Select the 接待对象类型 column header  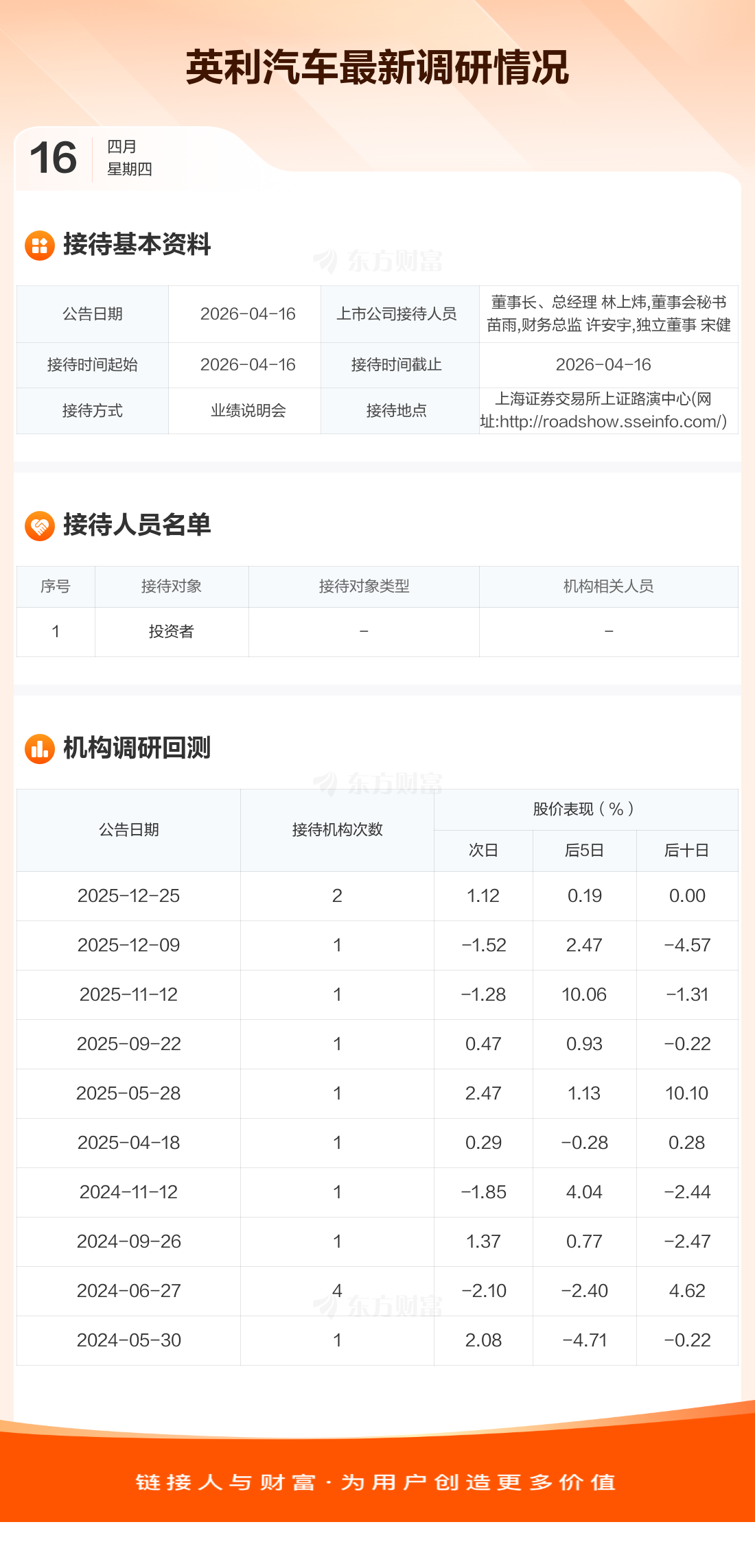pos(364,586)
